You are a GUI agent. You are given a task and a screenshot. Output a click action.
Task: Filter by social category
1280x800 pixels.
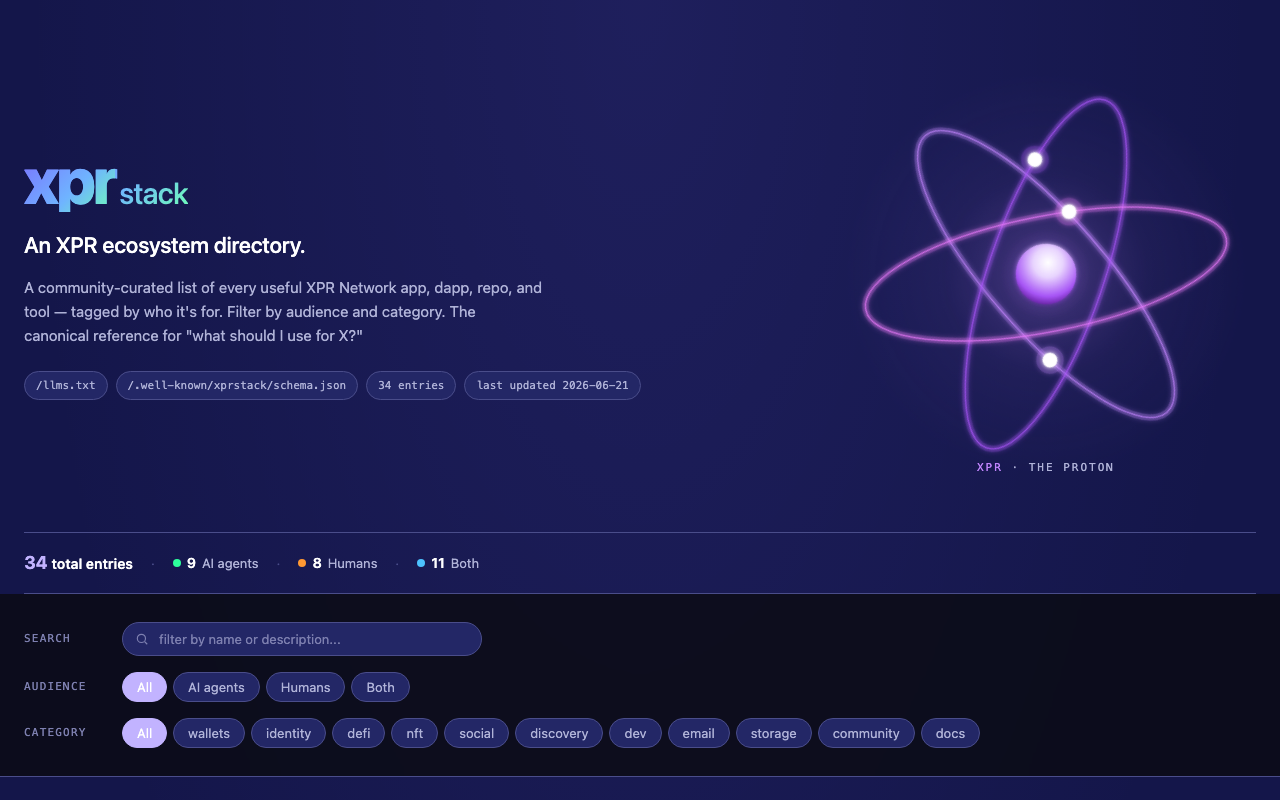pyautogui.click(x=477, y=733)
